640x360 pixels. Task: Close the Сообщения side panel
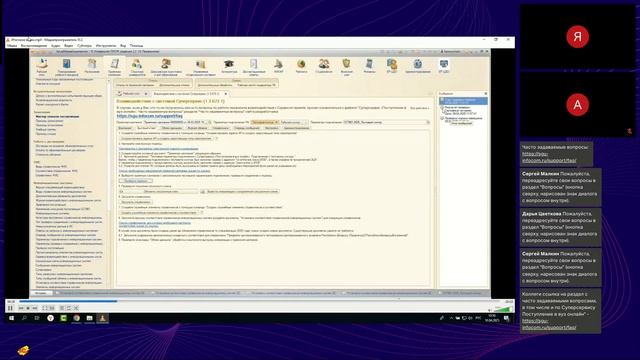click(x=485, y=94)
